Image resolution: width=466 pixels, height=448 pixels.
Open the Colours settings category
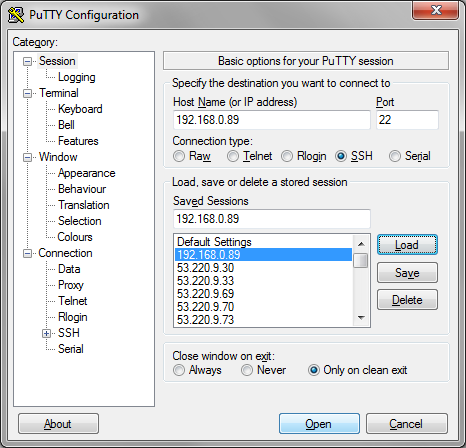click(75, 237)
